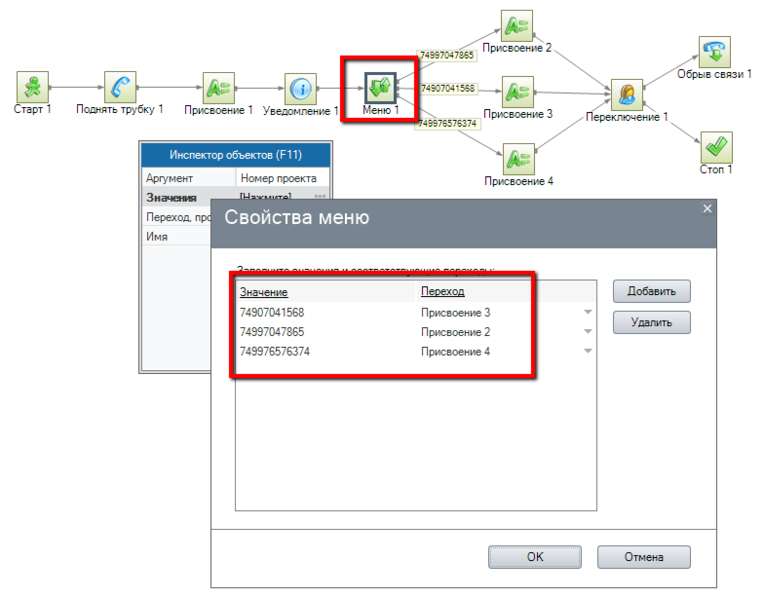Click the Инспектор объектов (F11) title bar
This screenshot has width=764, height=599.
235,155
